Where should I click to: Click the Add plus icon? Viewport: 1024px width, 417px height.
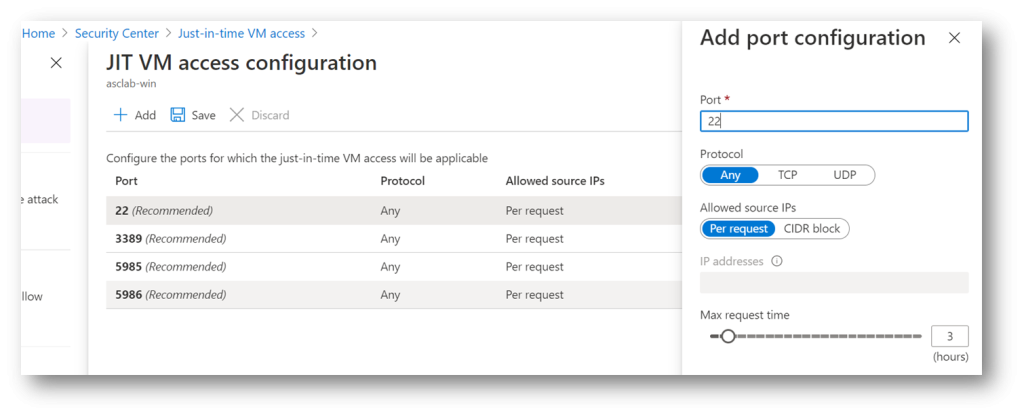[120, 115]
